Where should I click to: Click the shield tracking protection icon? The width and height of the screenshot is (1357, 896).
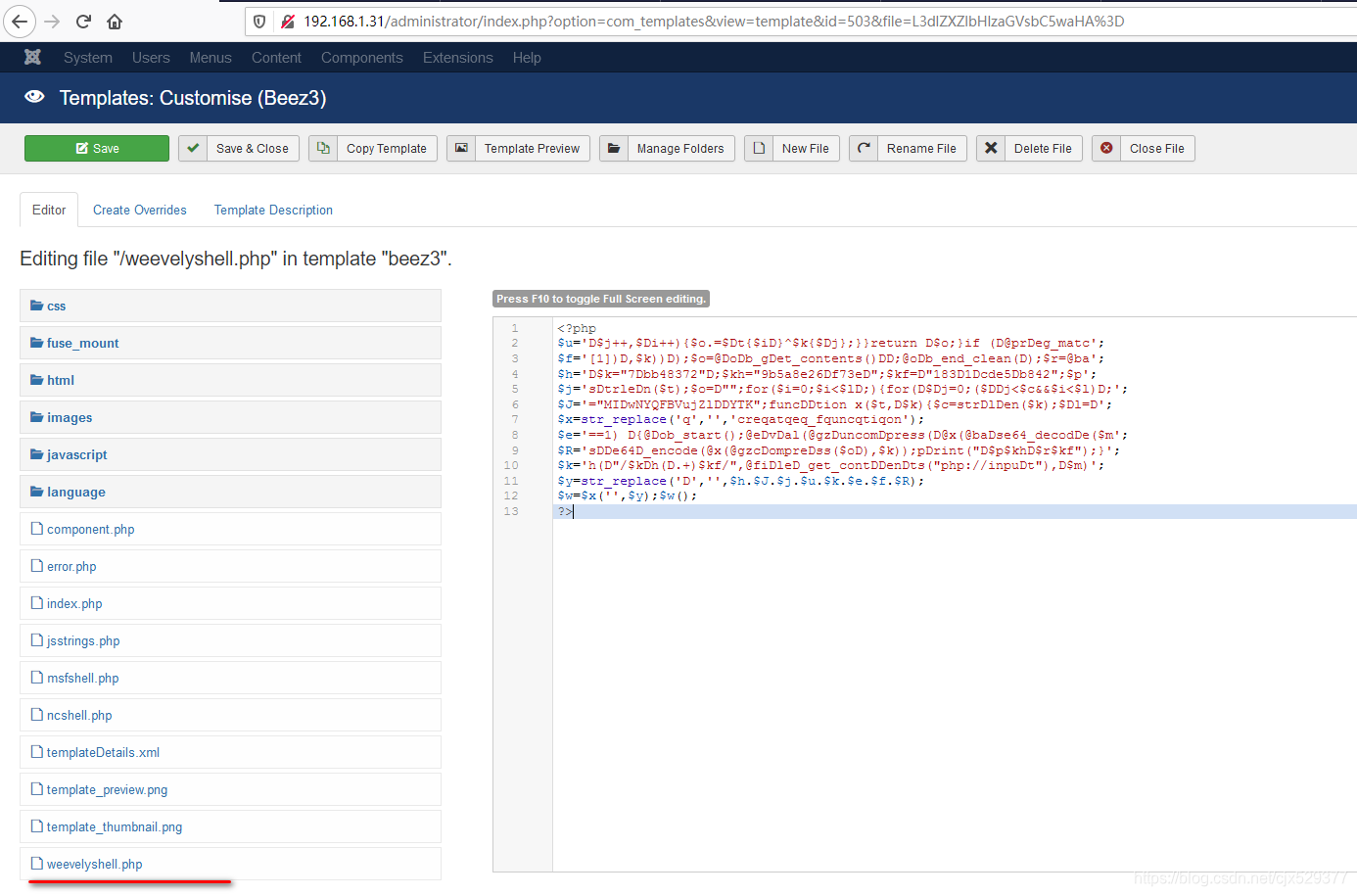(x=259, y=22)
